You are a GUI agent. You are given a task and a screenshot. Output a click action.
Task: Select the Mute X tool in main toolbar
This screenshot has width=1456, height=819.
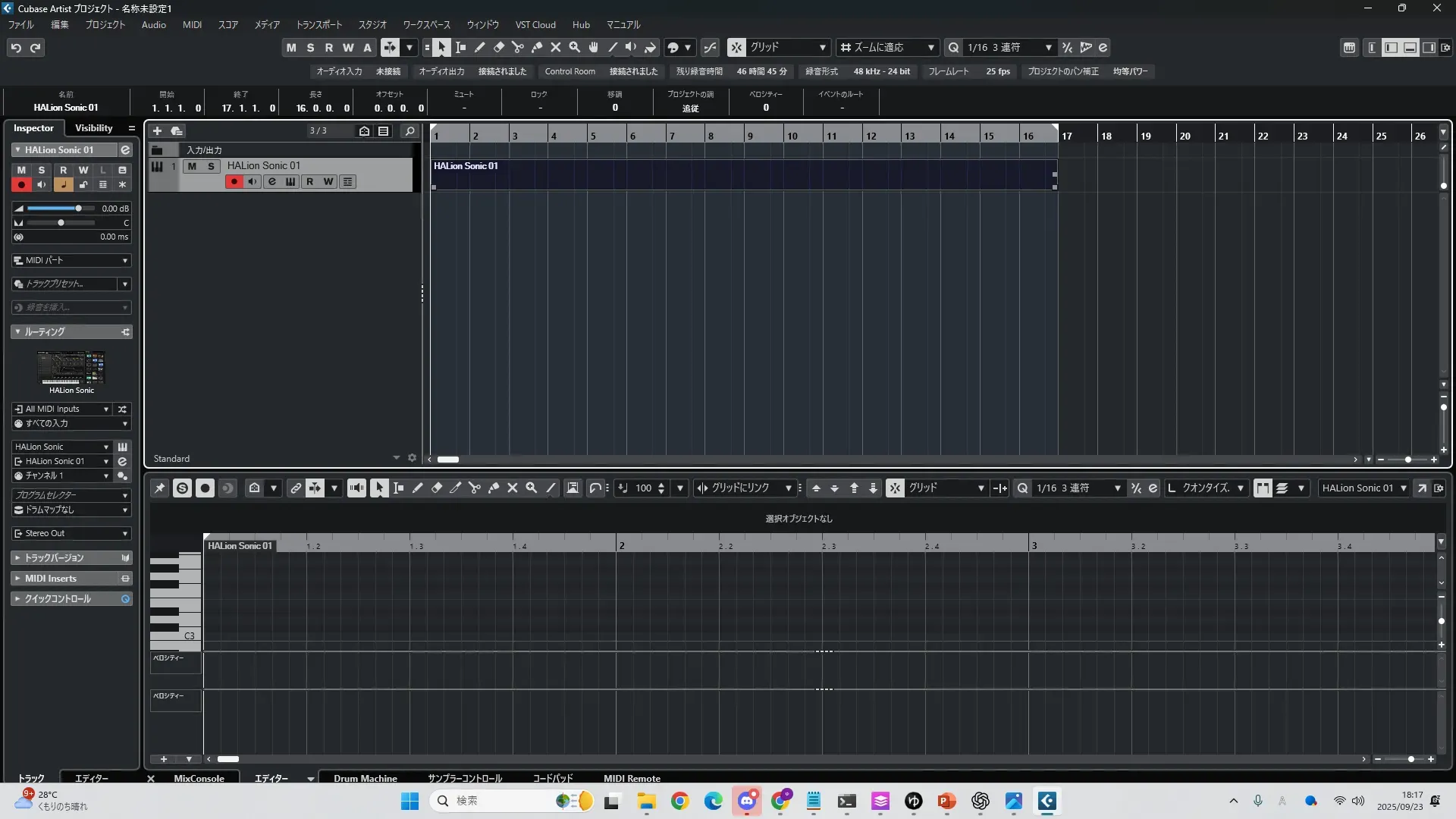click(x=556, y=48)
